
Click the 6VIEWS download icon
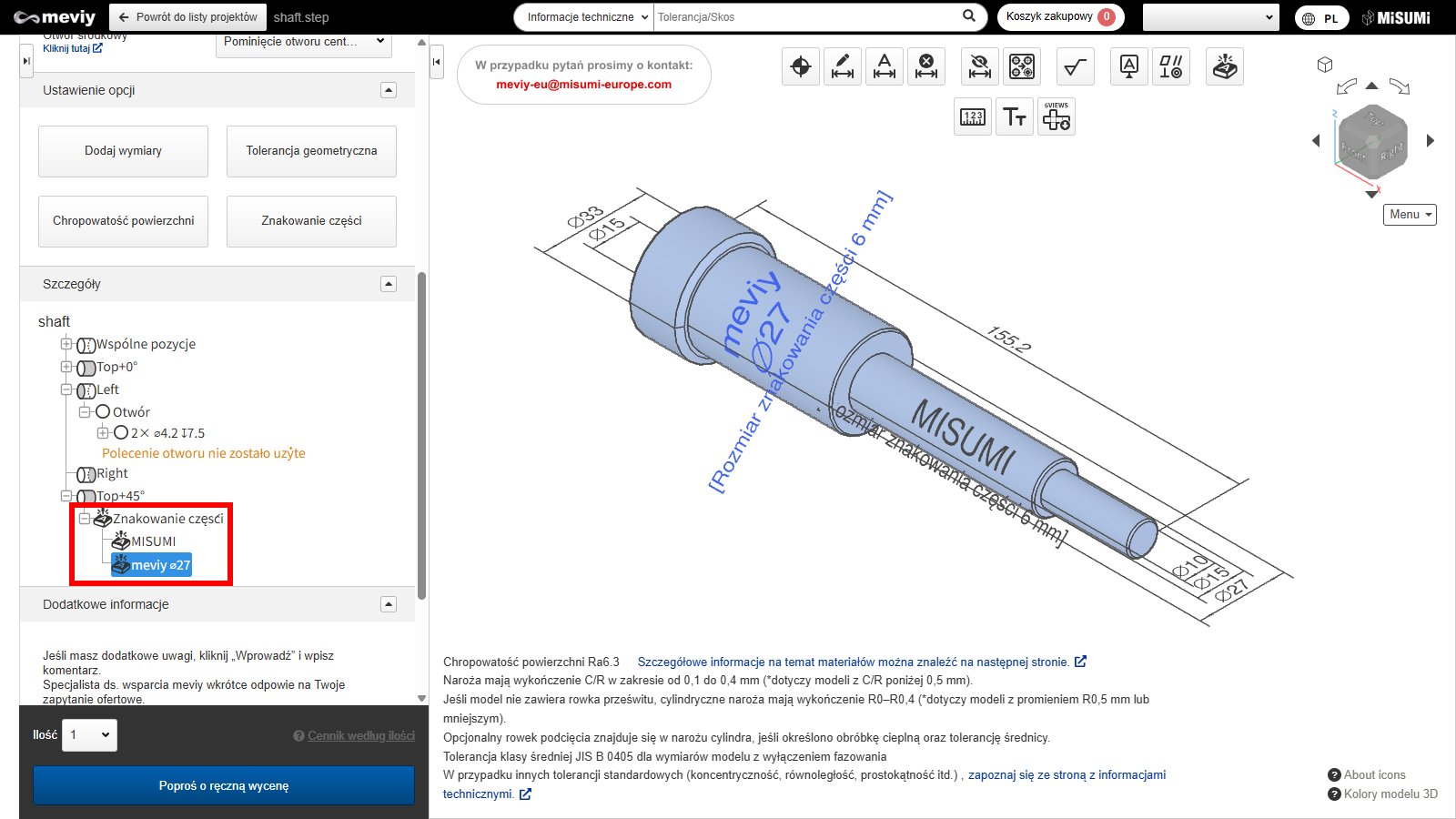1057,117
